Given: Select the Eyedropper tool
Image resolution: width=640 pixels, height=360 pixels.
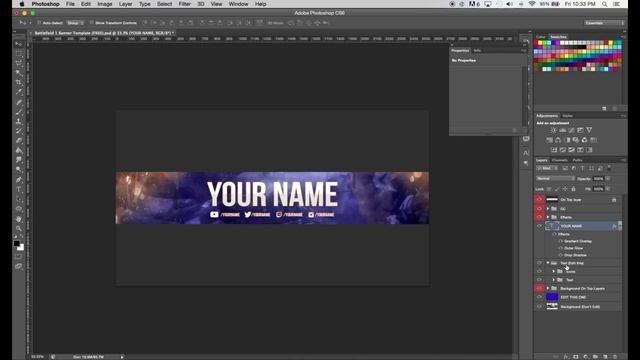Looking at the screenshot, I should click(19, 92).
